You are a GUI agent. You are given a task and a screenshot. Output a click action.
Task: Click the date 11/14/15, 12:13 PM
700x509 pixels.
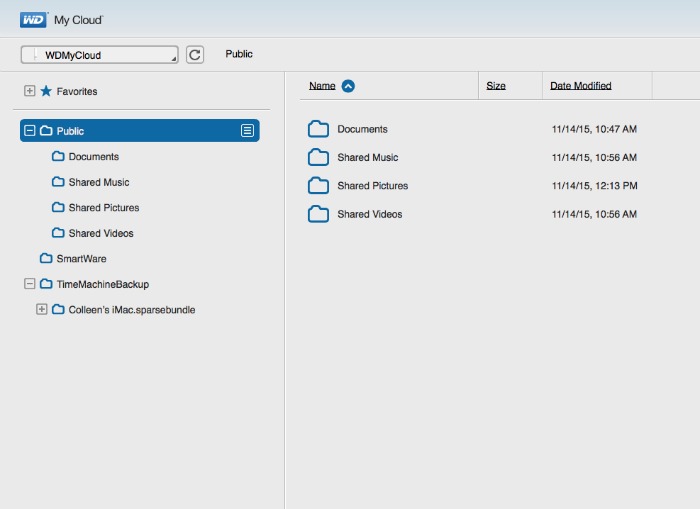(x=595, y=186)
